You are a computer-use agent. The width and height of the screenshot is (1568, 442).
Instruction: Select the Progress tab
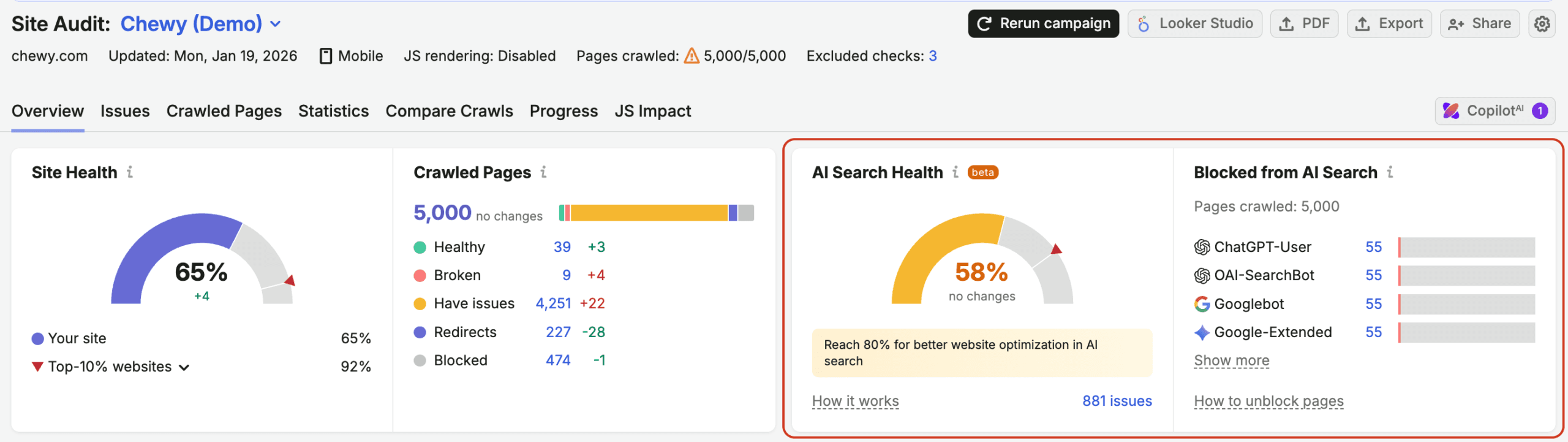coord(563,111)
